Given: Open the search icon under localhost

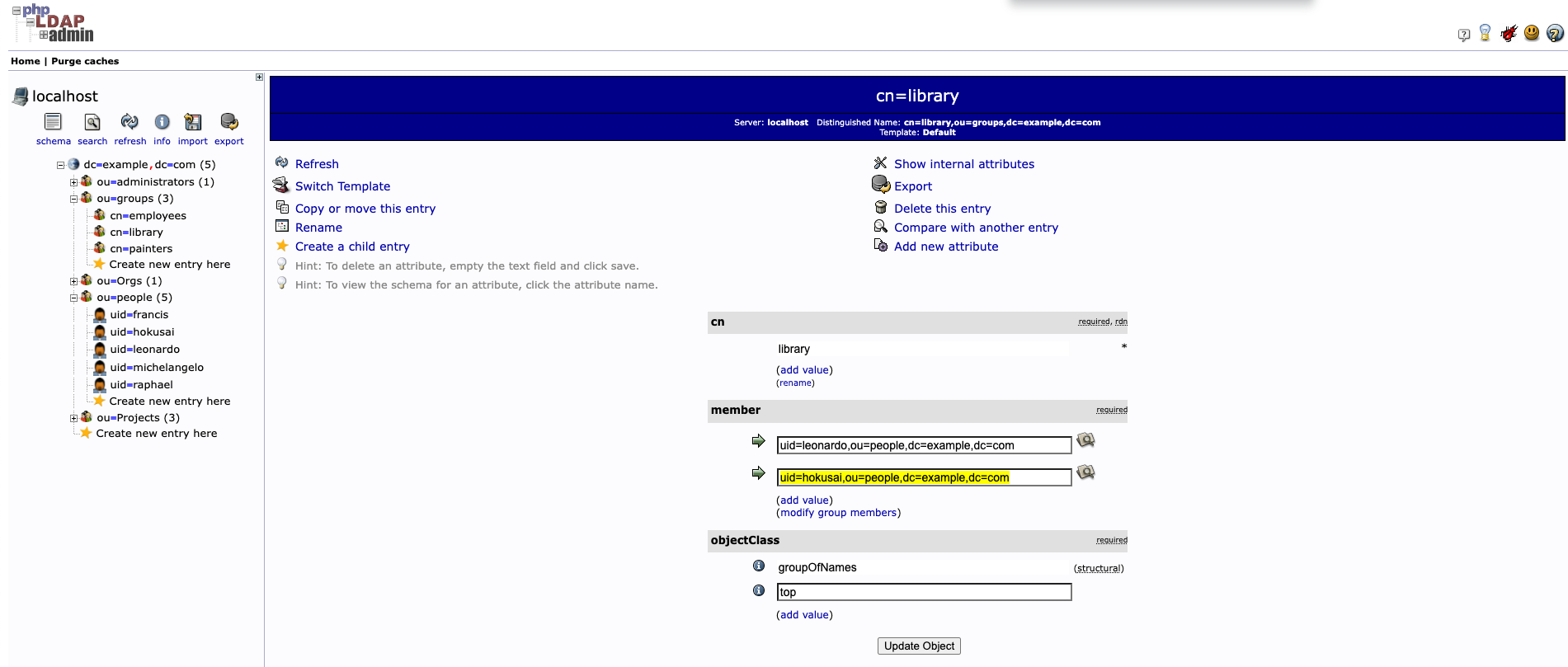Looking at the screenshot, I should 92,122.
